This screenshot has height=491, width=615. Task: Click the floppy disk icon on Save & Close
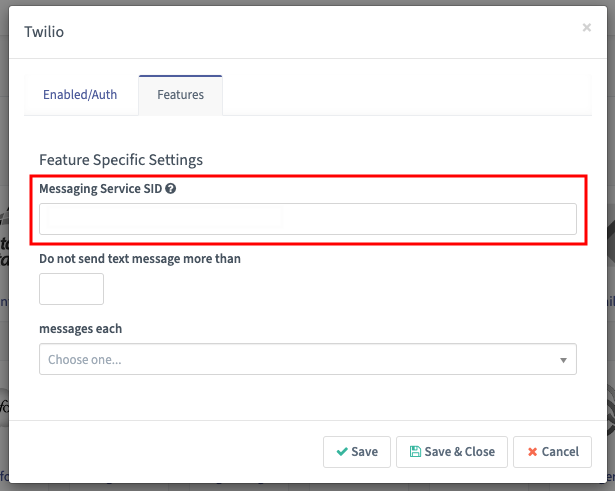coord(415,452)
